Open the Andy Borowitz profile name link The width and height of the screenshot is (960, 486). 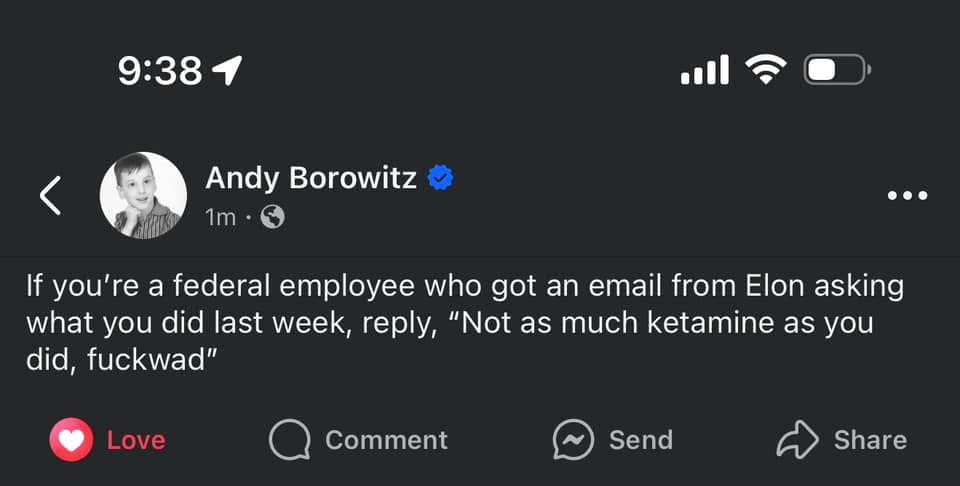310,178
